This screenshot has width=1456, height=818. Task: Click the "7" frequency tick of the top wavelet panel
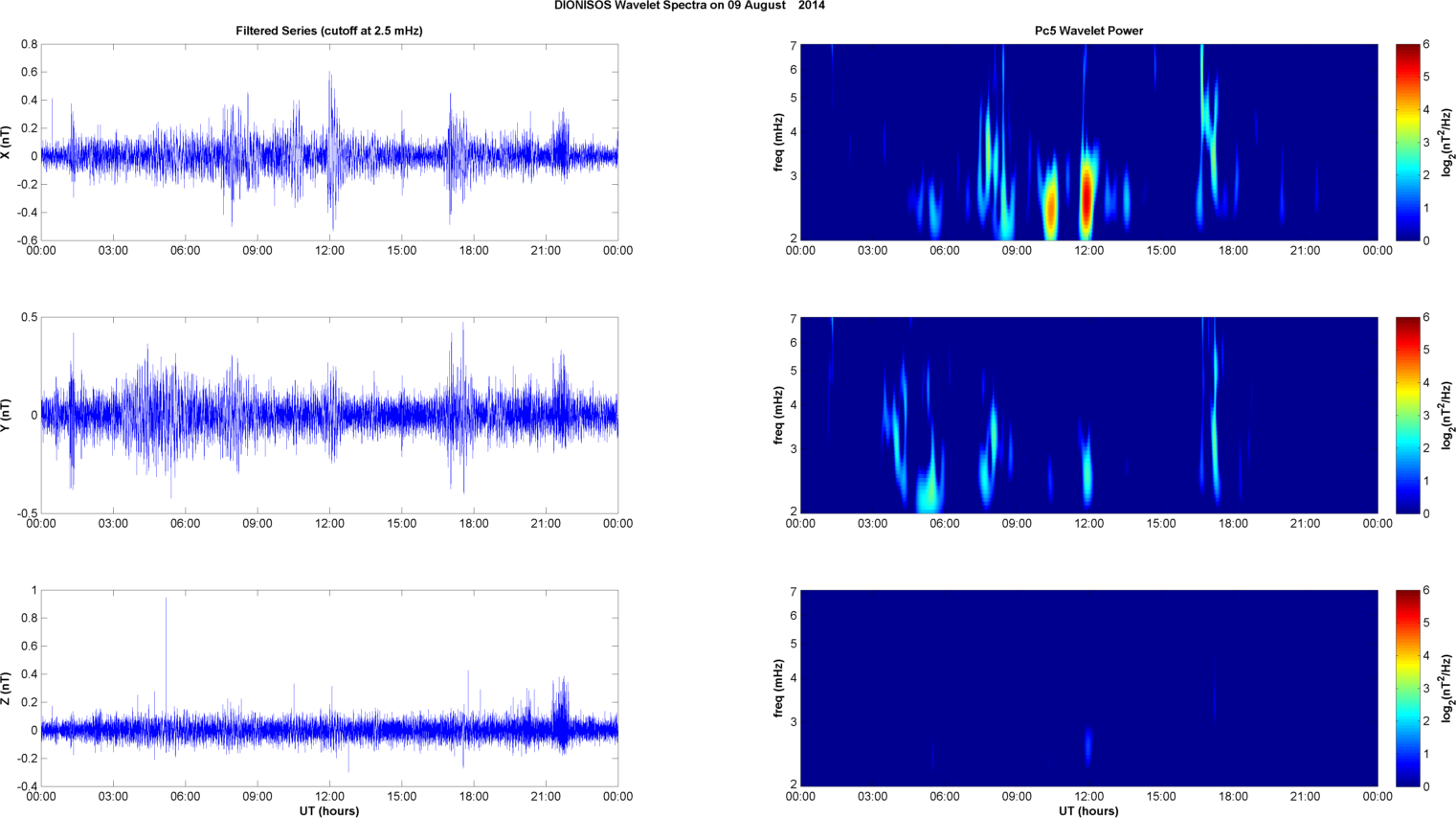coord(794,45)
